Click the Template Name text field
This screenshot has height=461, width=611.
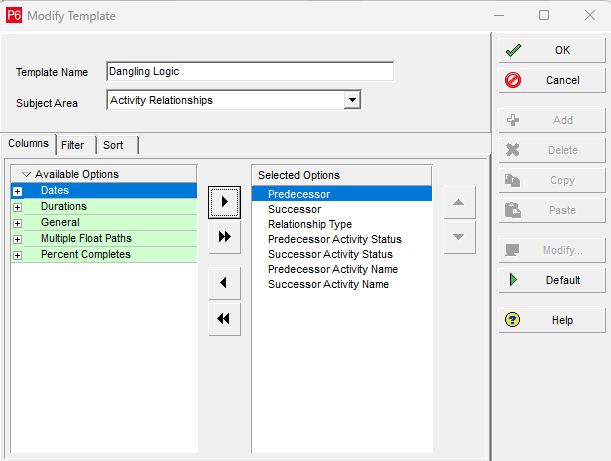click(x=249, y=71)
